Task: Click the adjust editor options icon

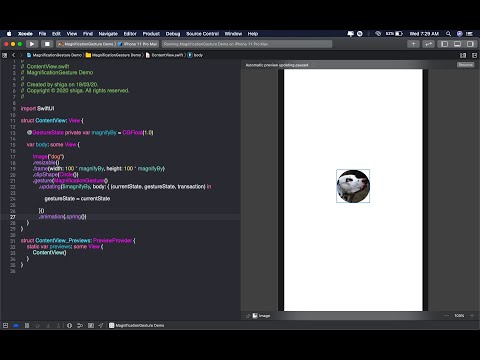Action: (x=463, y=55)
